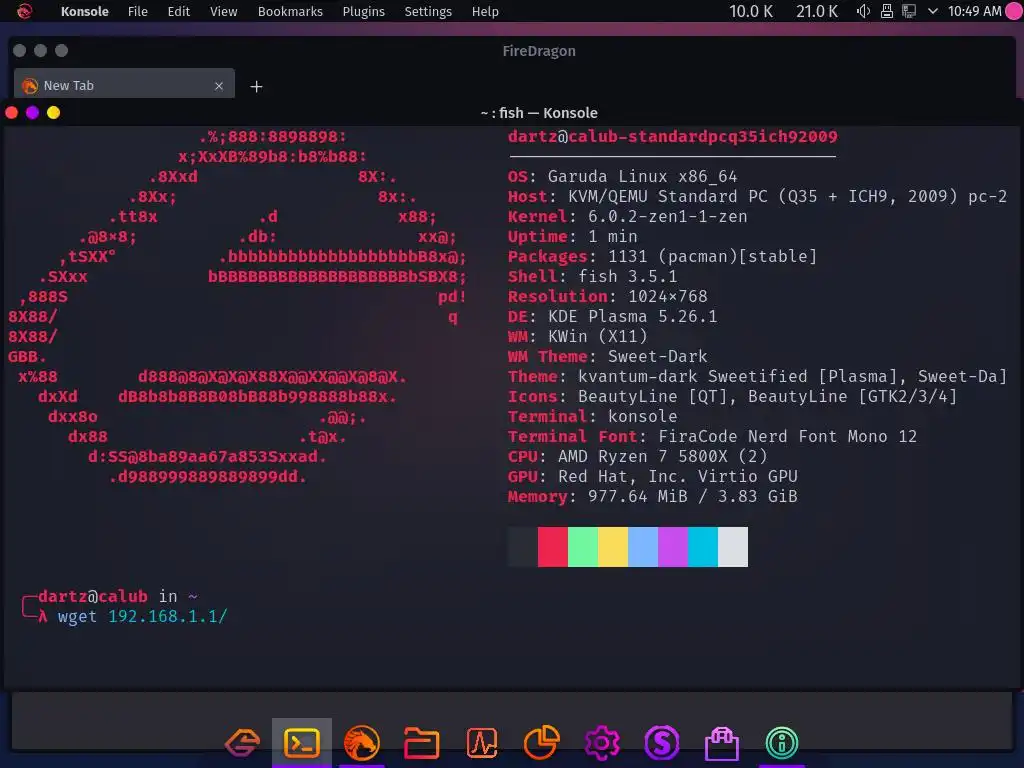Click the blue color block
1024x768 pixels.
point(643,547)
